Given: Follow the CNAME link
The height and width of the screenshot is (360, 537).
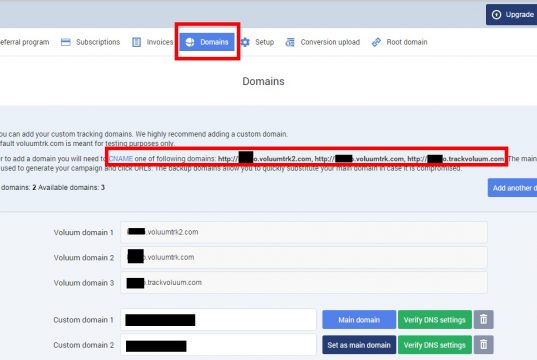Looking at the screenshot, I should (x=121, y=159).
